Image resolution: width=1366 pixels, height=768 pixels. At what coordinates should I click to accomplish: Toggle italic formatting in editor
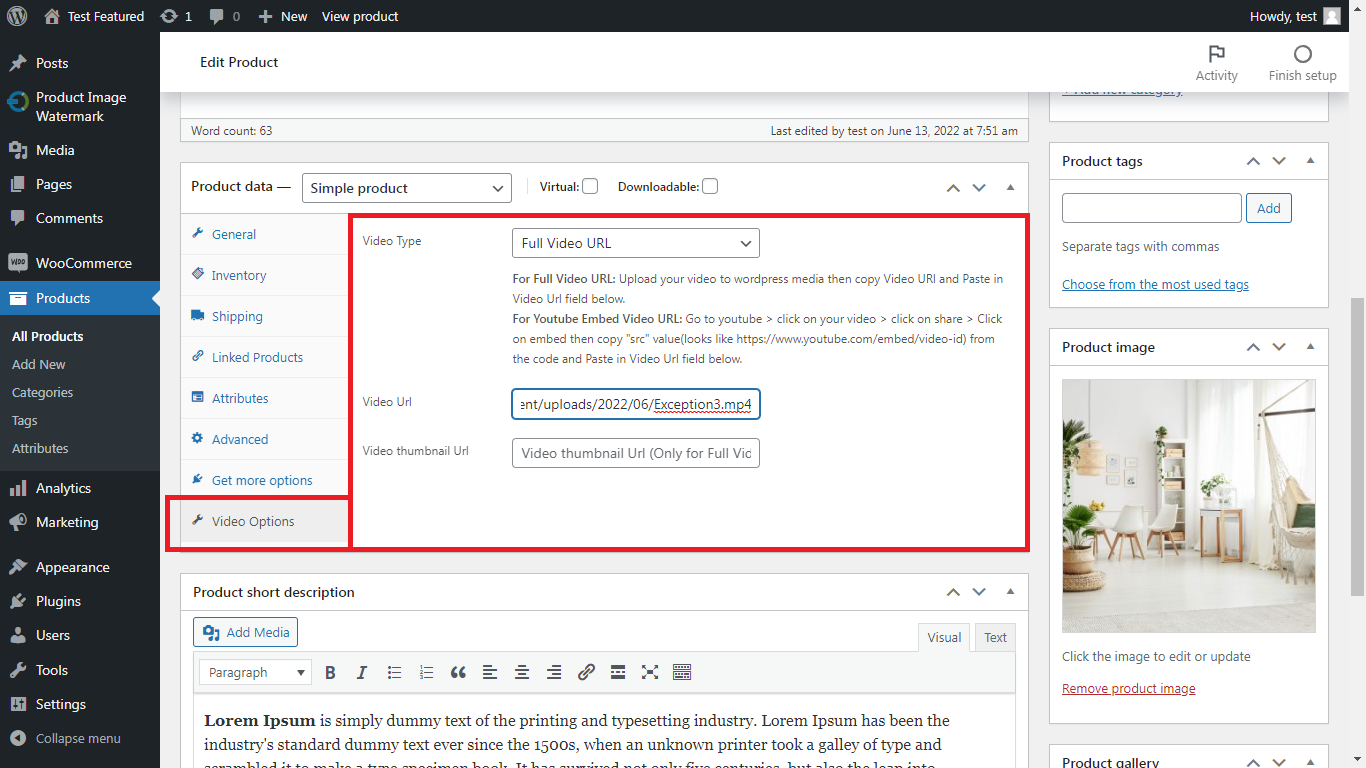(362, 672)
